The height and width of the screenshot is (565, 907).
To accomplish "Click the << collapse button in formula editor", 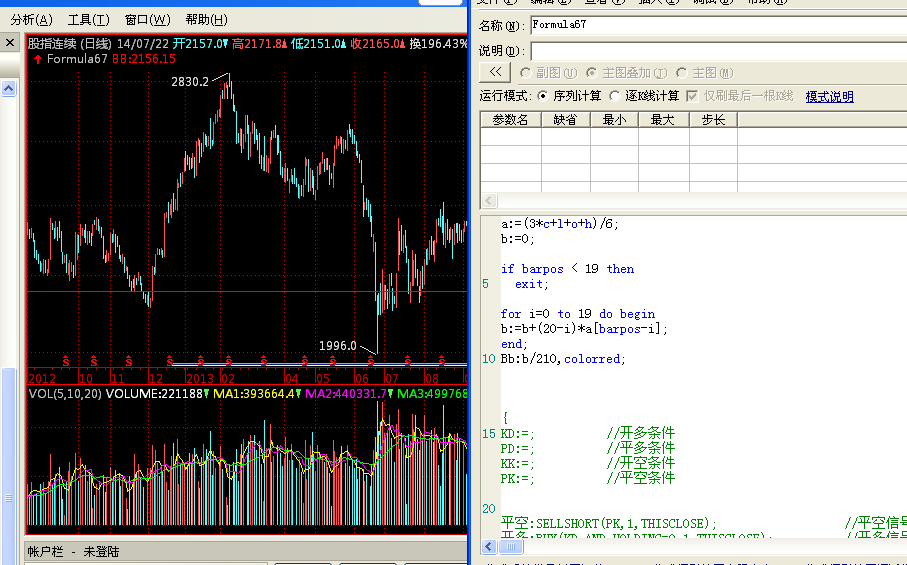I will (495, 72).
